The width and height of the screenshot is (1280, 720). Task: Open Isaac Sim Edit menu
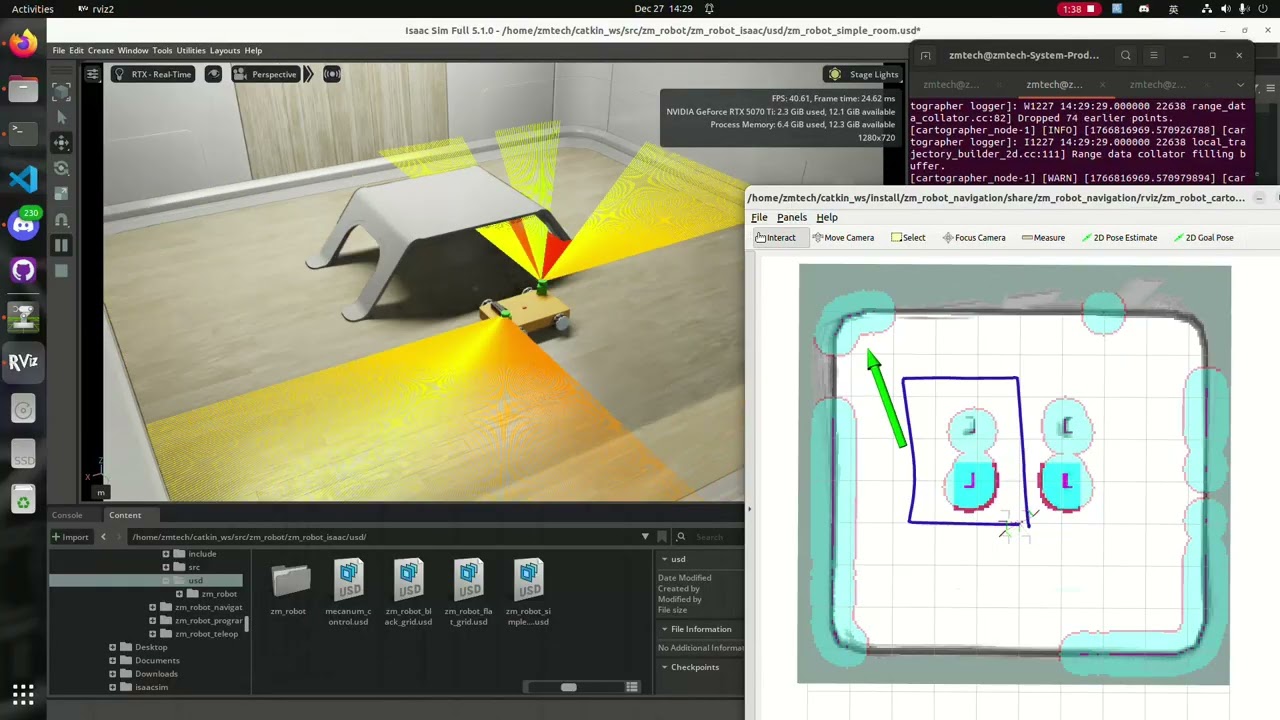point(76,50)
